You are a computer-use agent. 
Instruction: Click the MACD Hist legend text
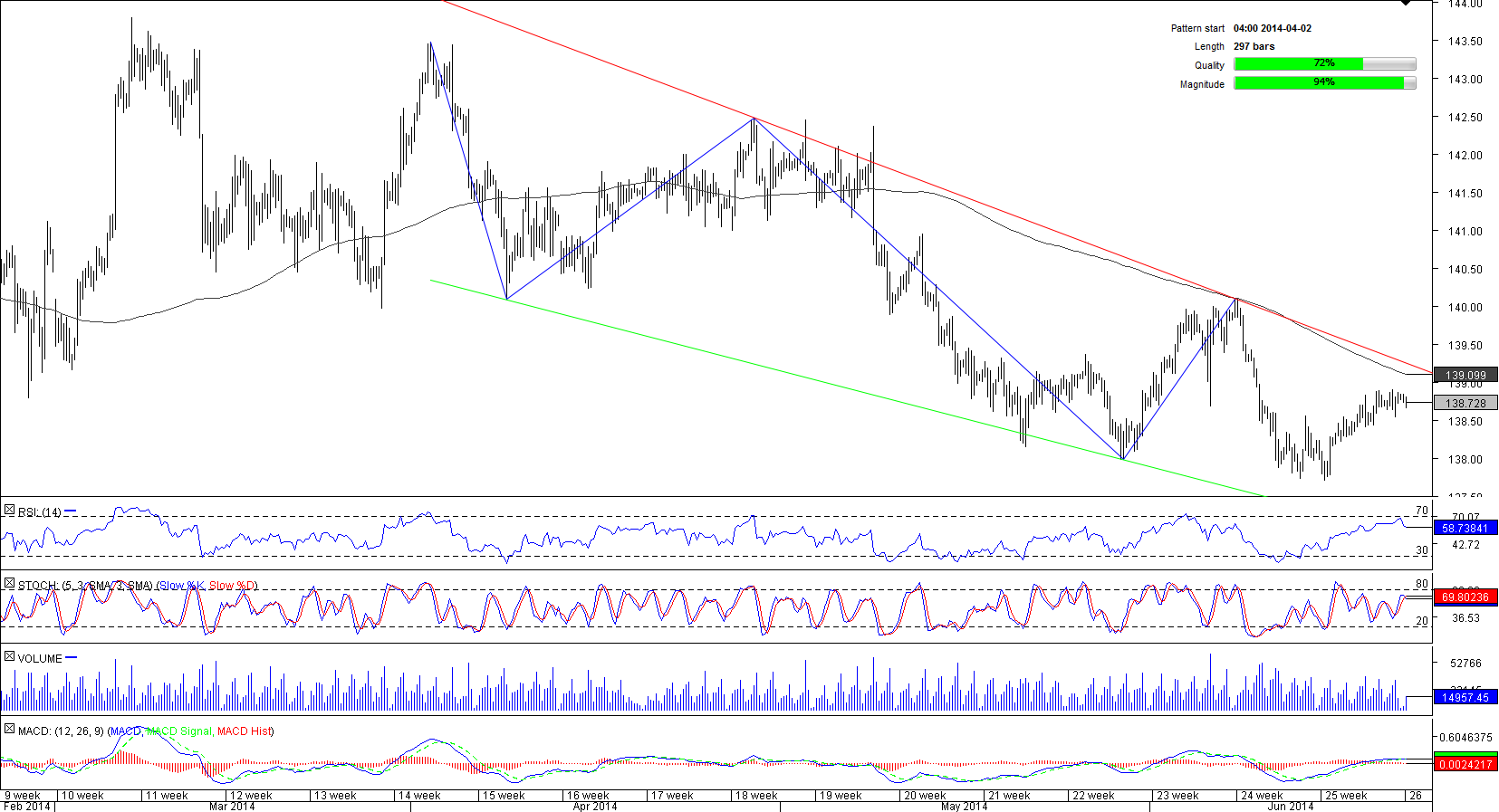click(x=245, y=731)
